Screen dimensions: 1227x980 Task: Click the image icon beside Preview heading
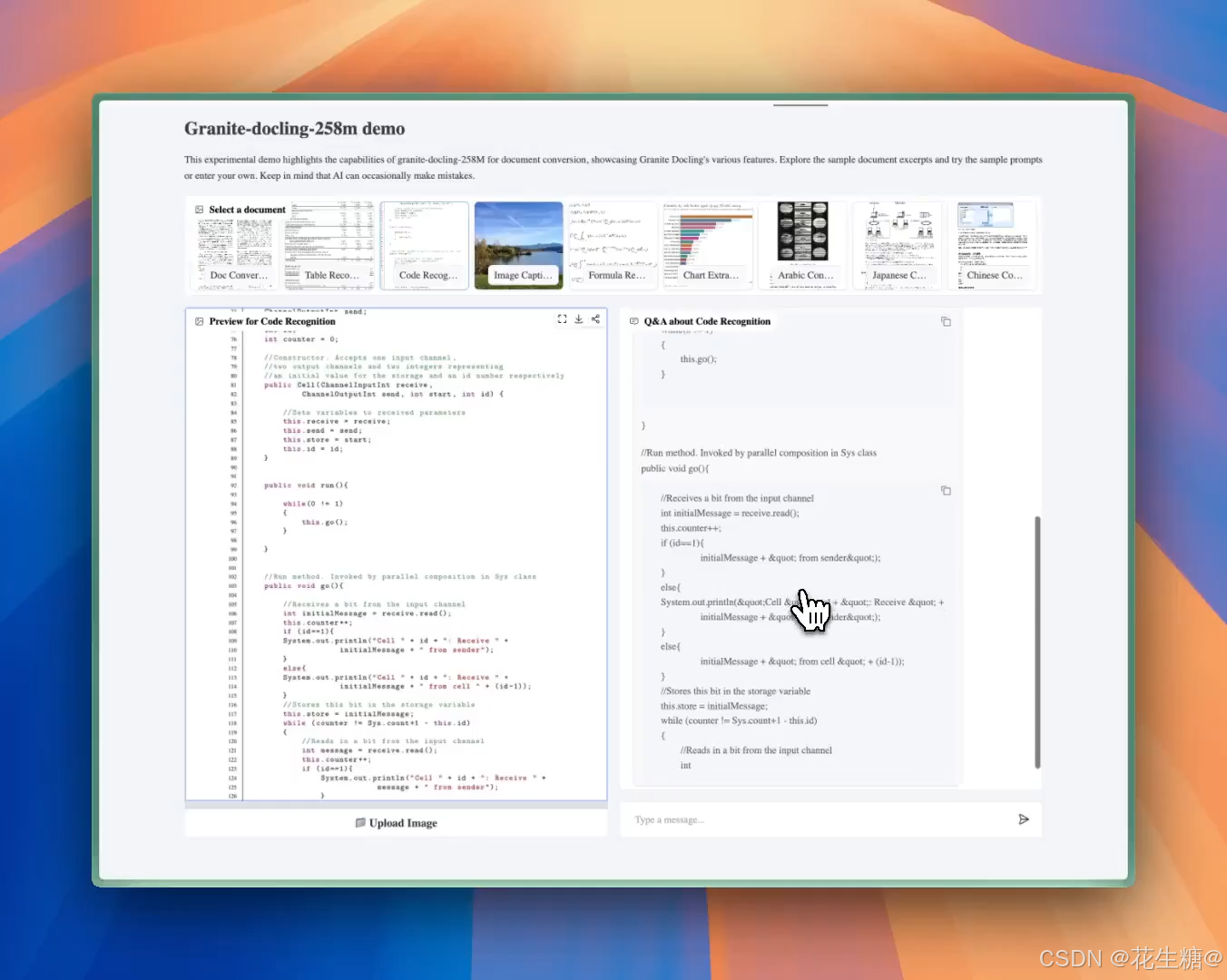(200, 321)
